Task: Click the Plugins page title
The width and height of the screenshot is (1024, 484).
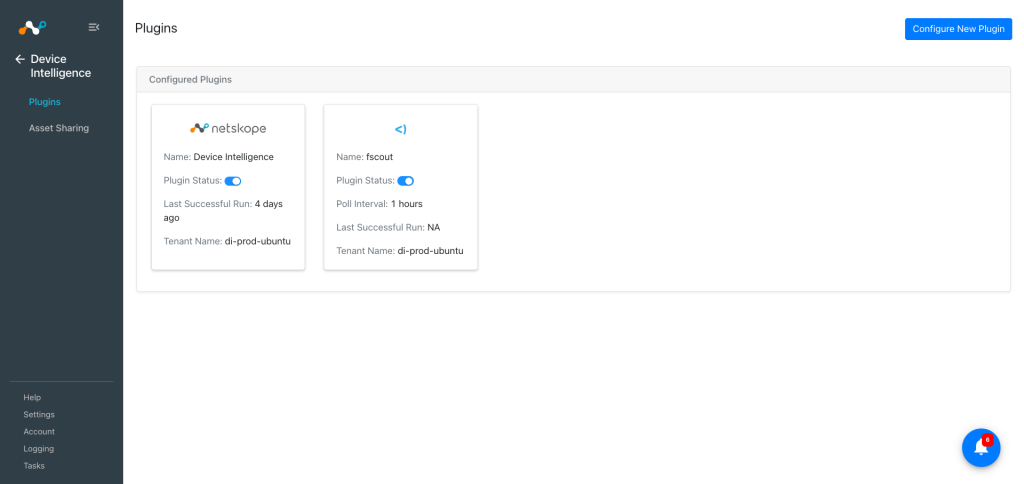Action: (156, 28)
